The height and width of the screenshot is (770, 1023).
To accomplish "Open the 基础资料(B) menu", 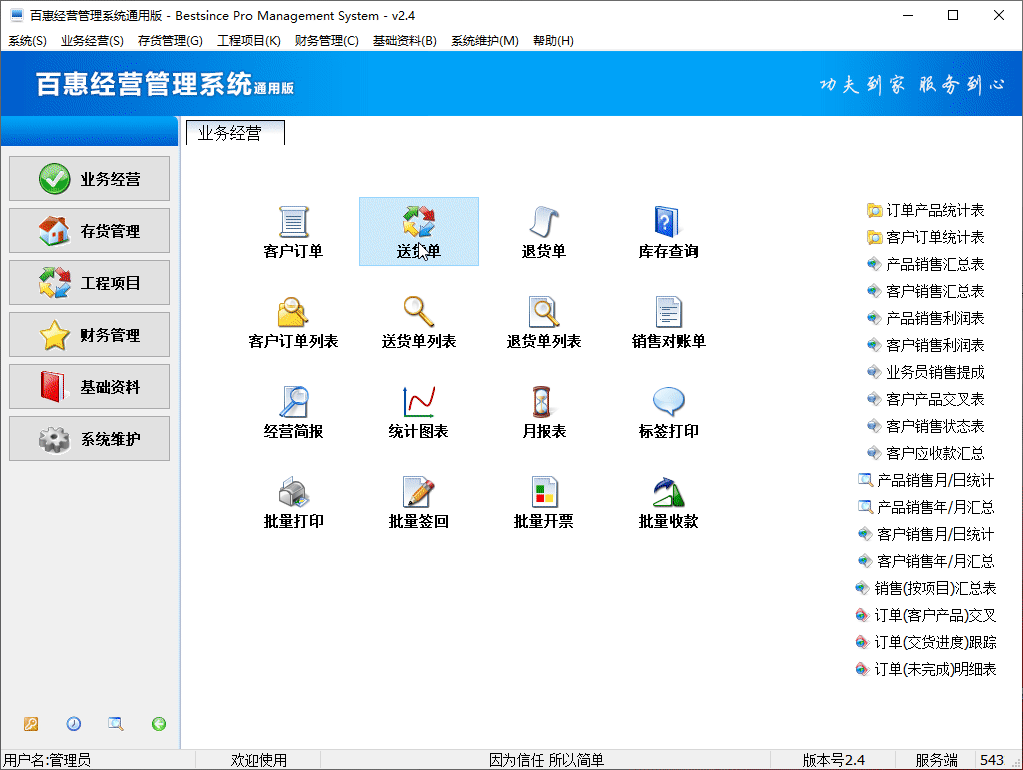I will [405, 40].
